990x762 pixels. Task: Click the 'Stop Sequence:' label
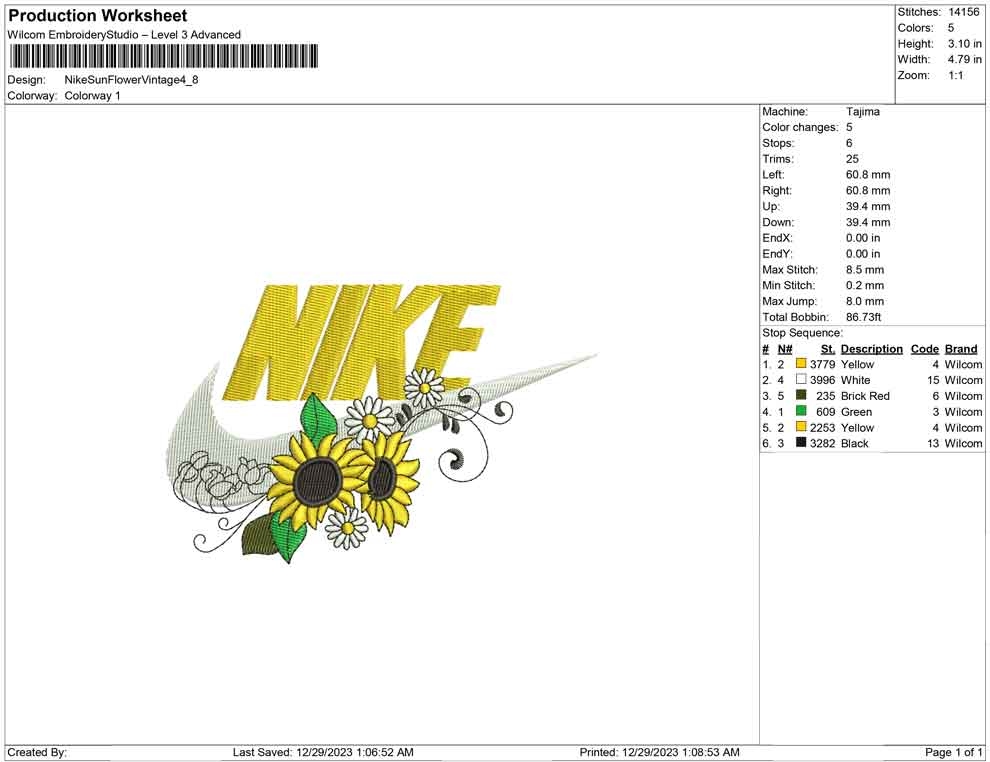pyautogui.click(x=802, y=333)
